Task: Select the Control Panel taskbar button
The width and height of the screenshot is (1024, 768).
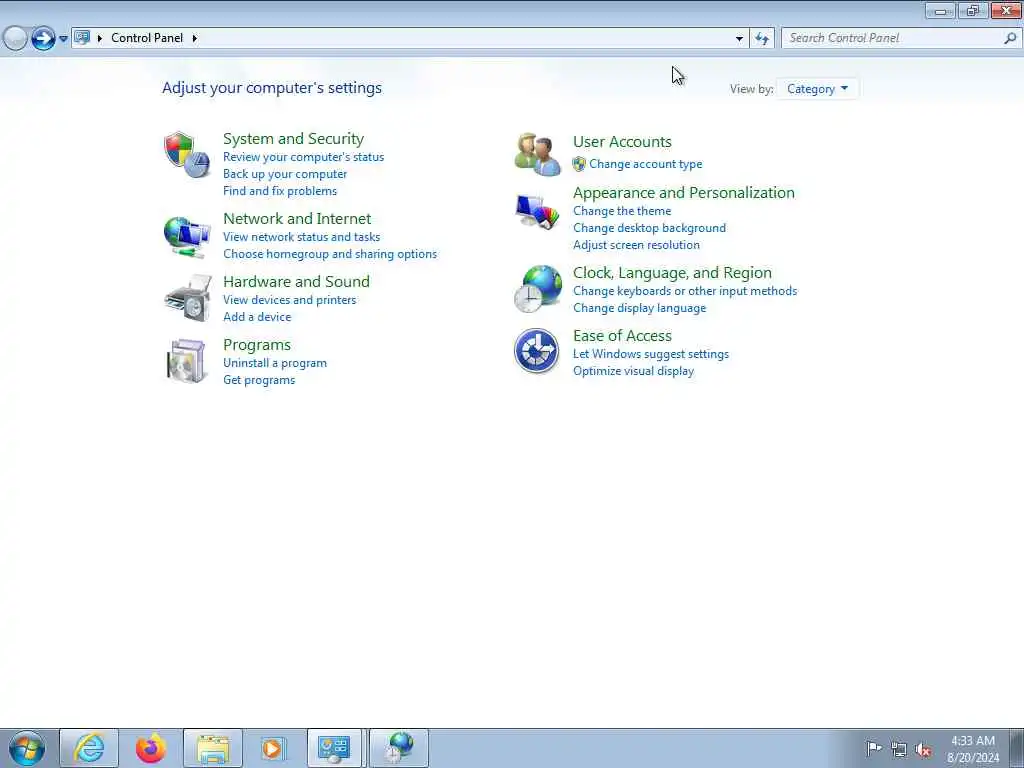Action: click(x=334, y=748)
